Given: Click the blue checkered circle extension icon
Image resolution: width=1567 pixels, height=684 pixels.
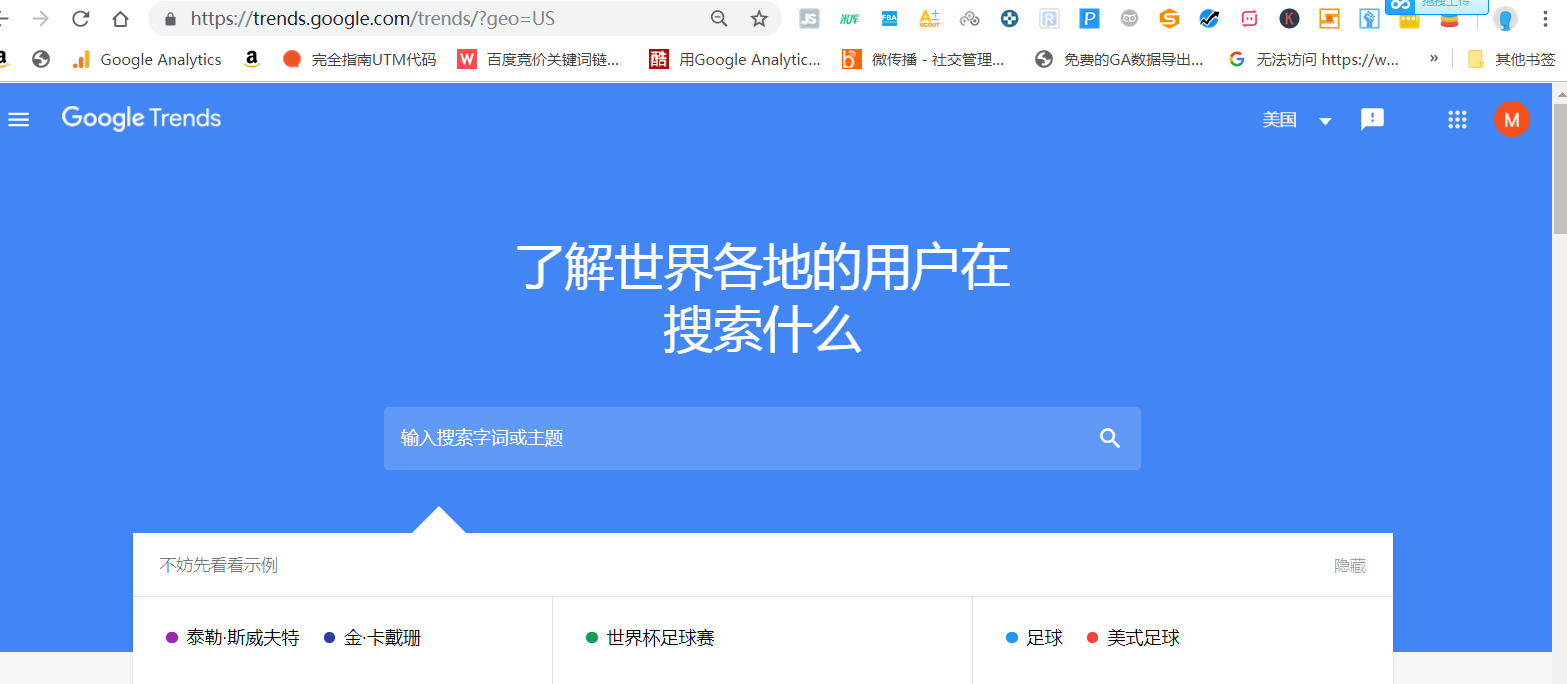Looking at the screenshot, I should point(1009,18).
